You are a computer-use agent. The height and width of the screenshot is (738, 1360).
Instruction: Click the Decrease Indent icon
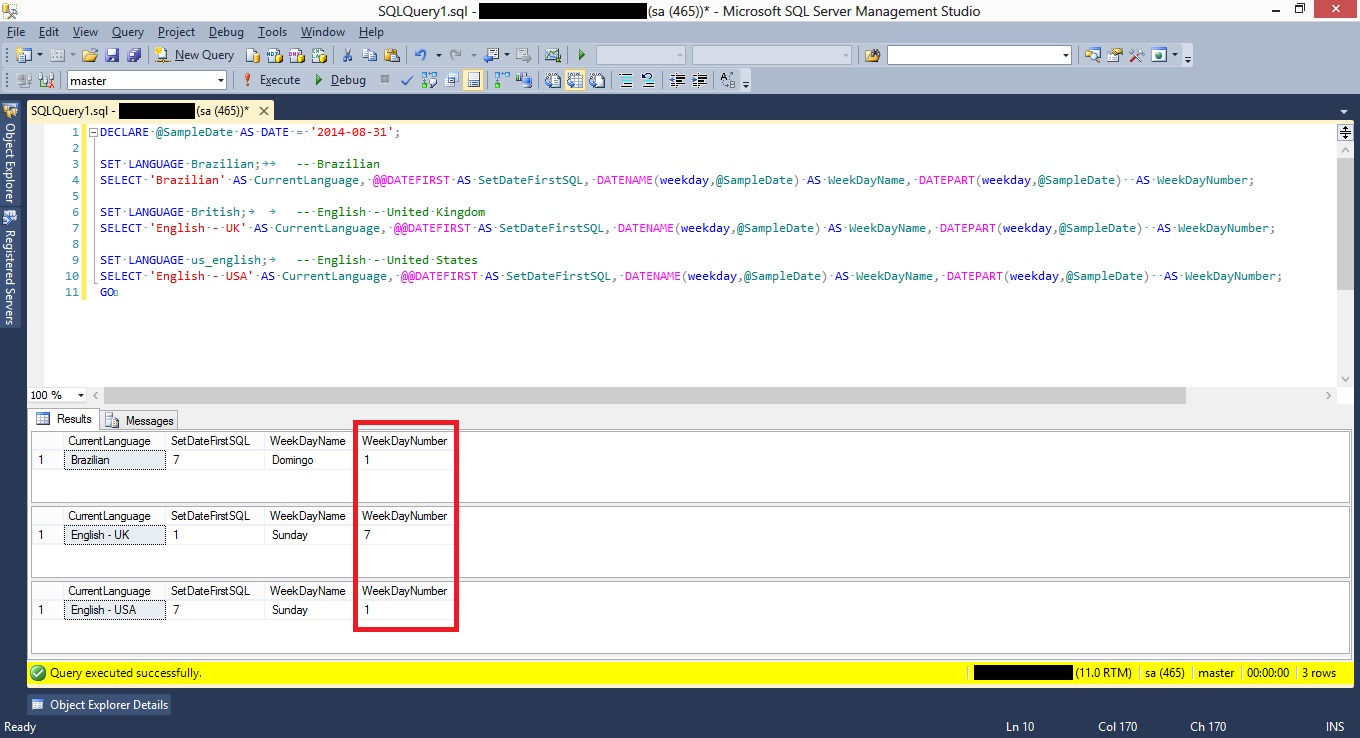tap(678, 80)
